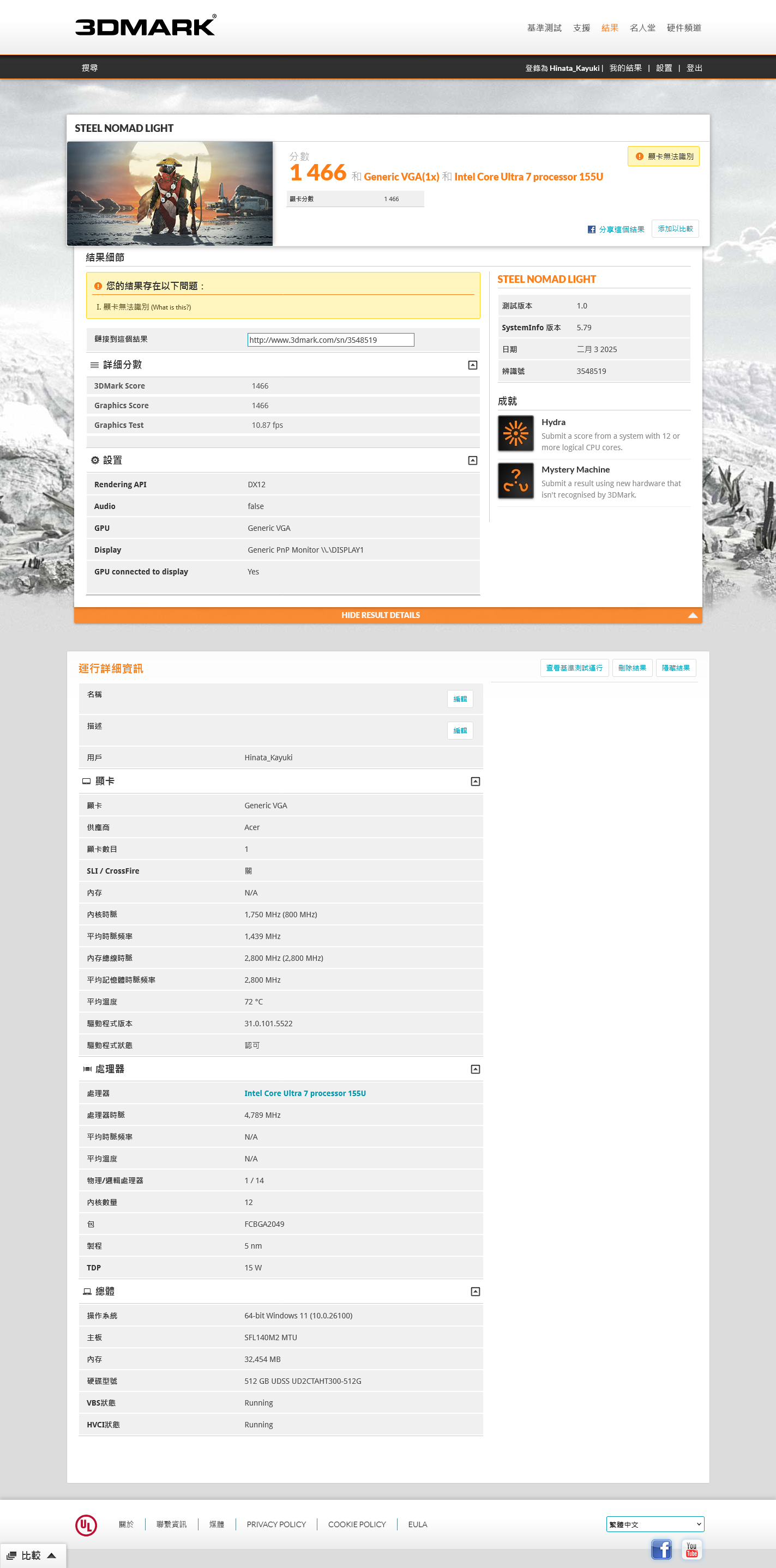Click 登出 to log out
The height and width of the screenshot is (1568, 776).
(694, 68)
